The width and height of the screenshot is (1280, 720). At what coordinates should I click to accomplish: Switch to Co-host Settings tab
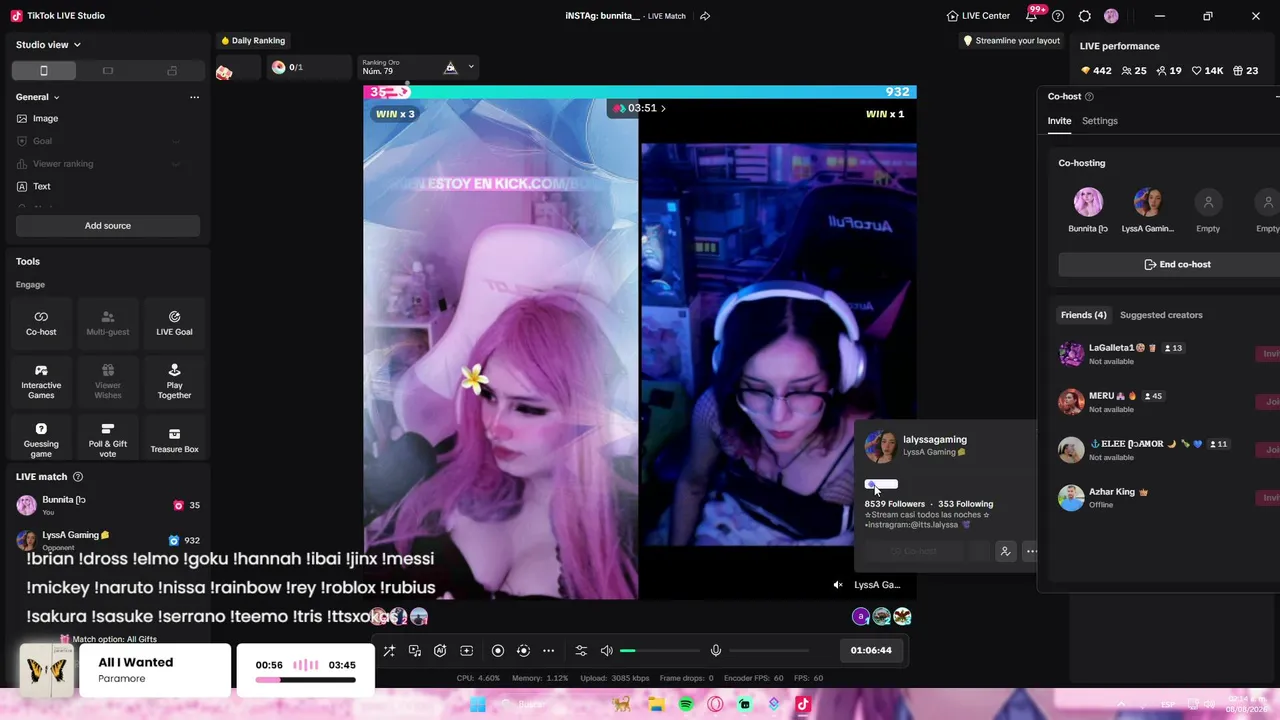click(1100, 121)
